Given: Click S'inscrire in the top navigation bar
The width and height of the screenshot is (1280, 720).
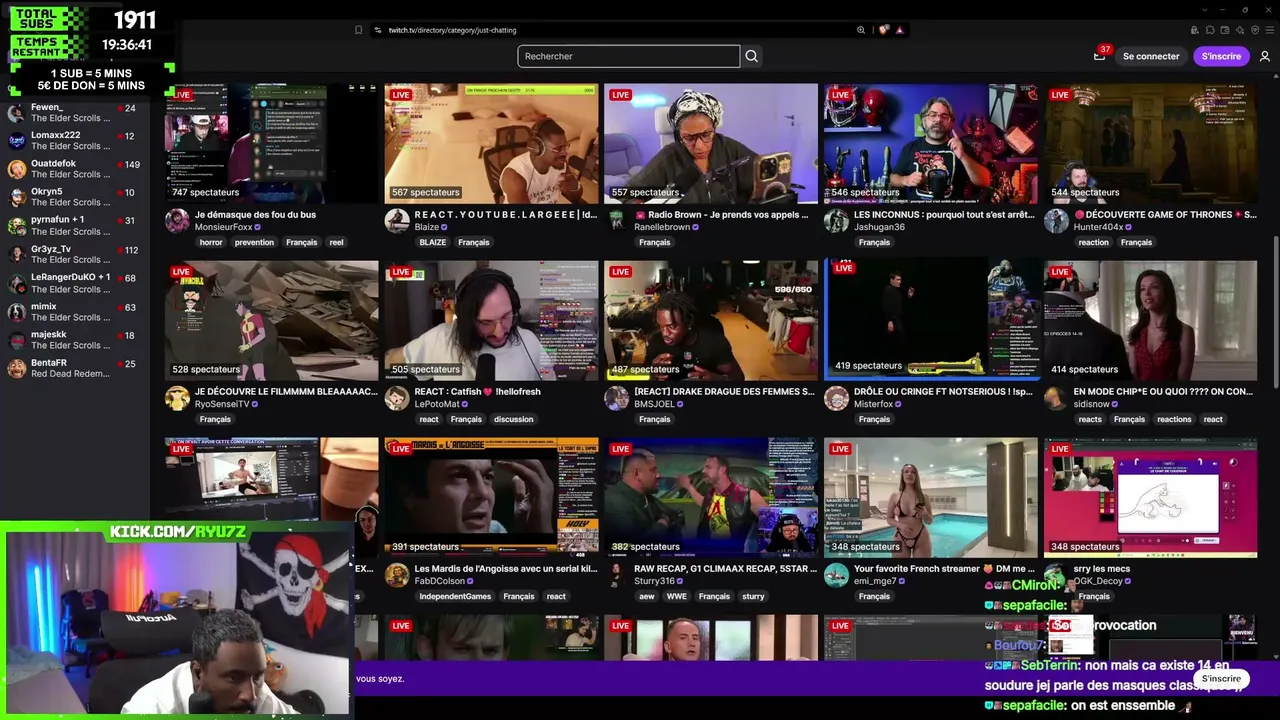Looking at the screenshot, I should coord(1221,56).
